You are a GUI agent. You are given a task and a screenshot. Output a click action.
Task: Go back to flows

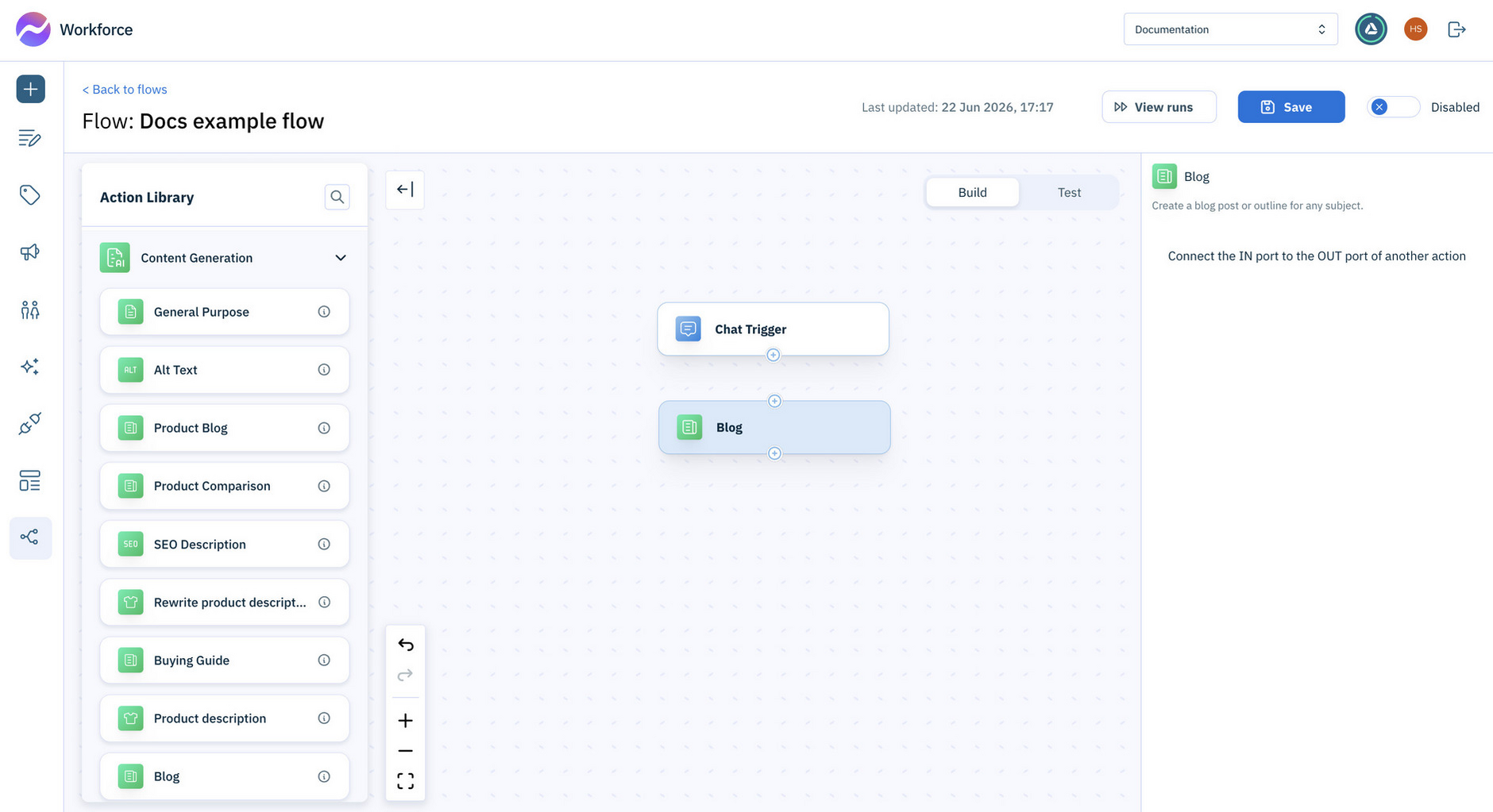pos(125,89)
